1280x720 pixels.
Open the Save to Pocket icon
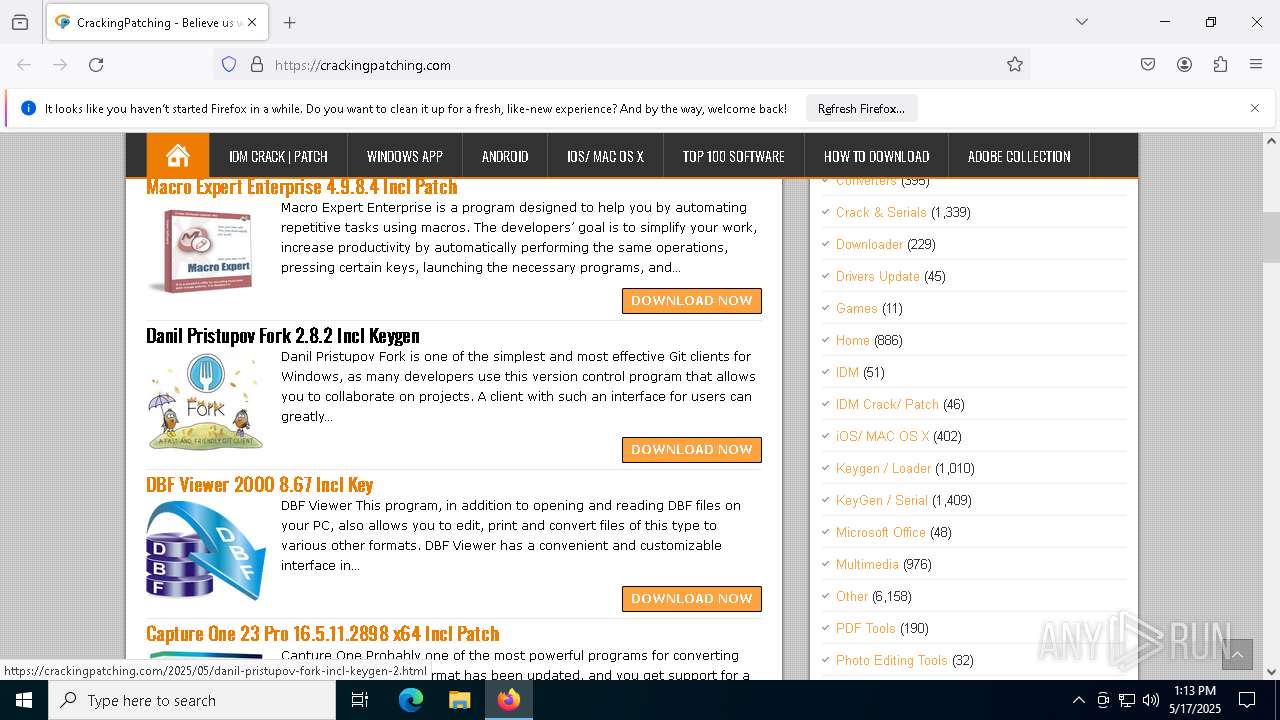click(1148, 65)
